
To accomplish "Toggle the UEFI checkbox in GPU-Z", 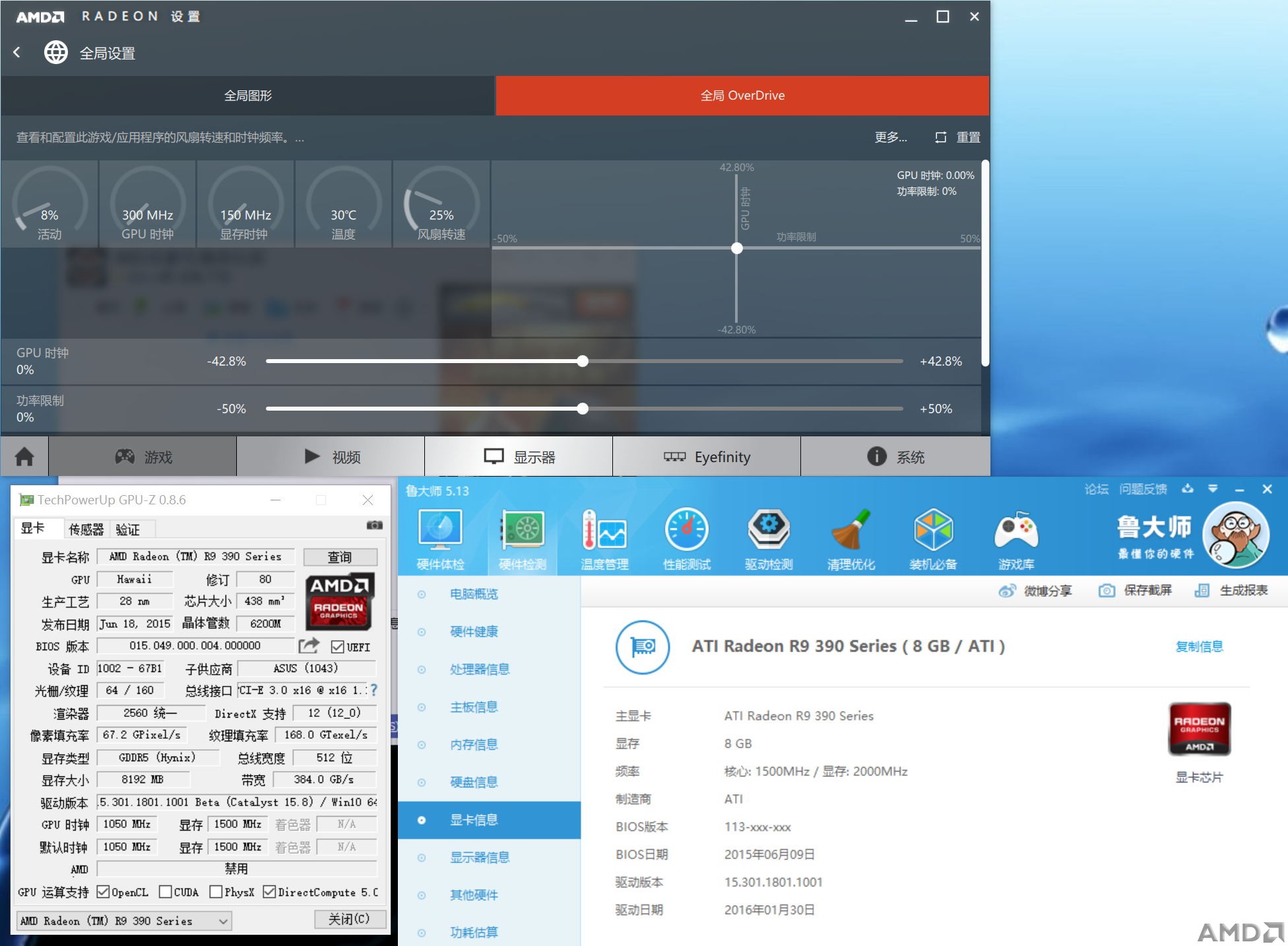I will pos(337,647).
